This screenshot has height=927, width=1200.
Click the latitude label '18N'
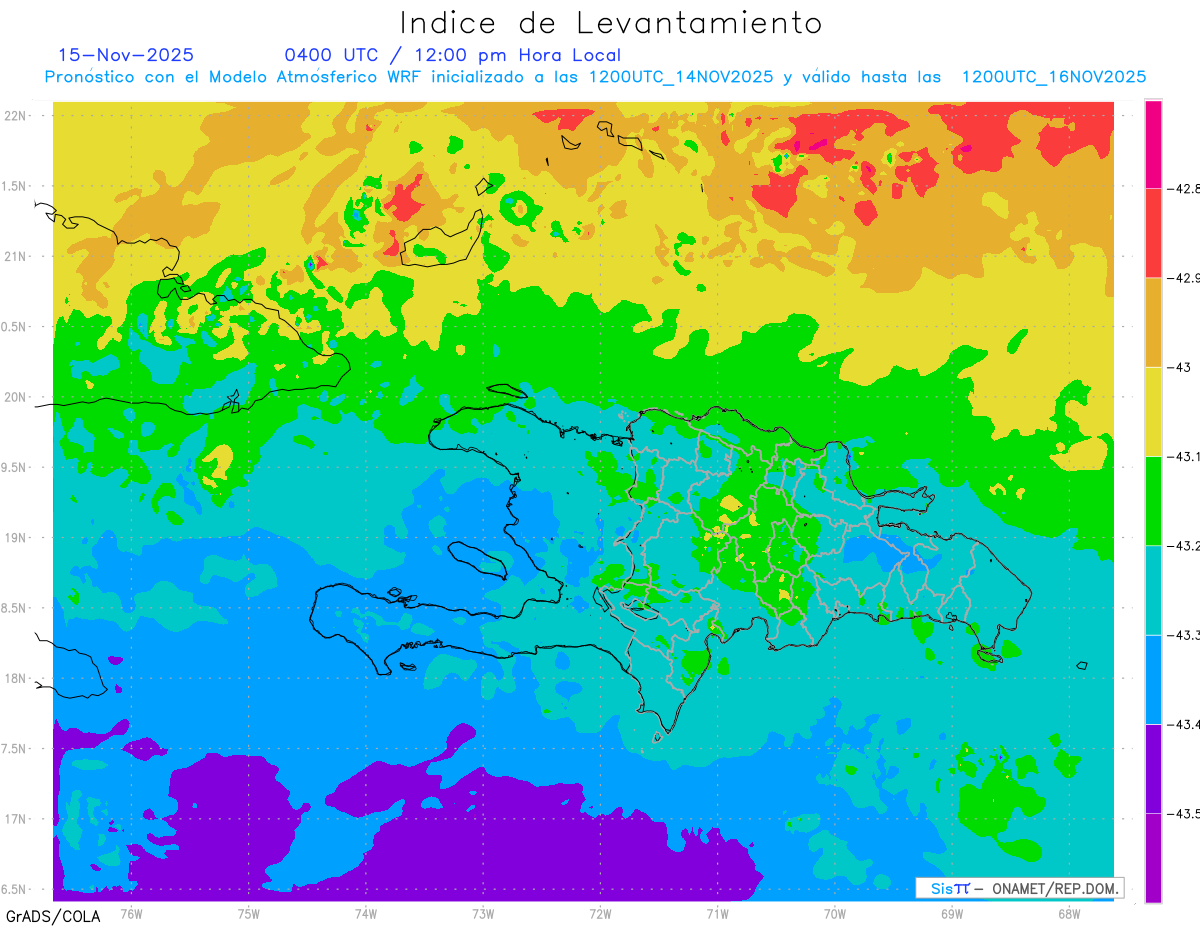[17, 679]
